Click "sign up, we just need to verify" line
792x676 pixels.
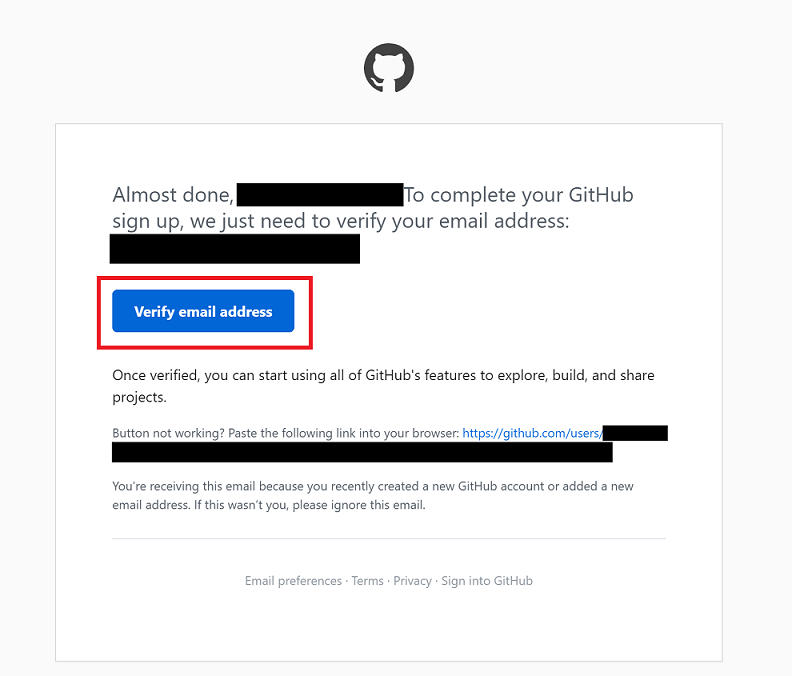click(341, 221)
